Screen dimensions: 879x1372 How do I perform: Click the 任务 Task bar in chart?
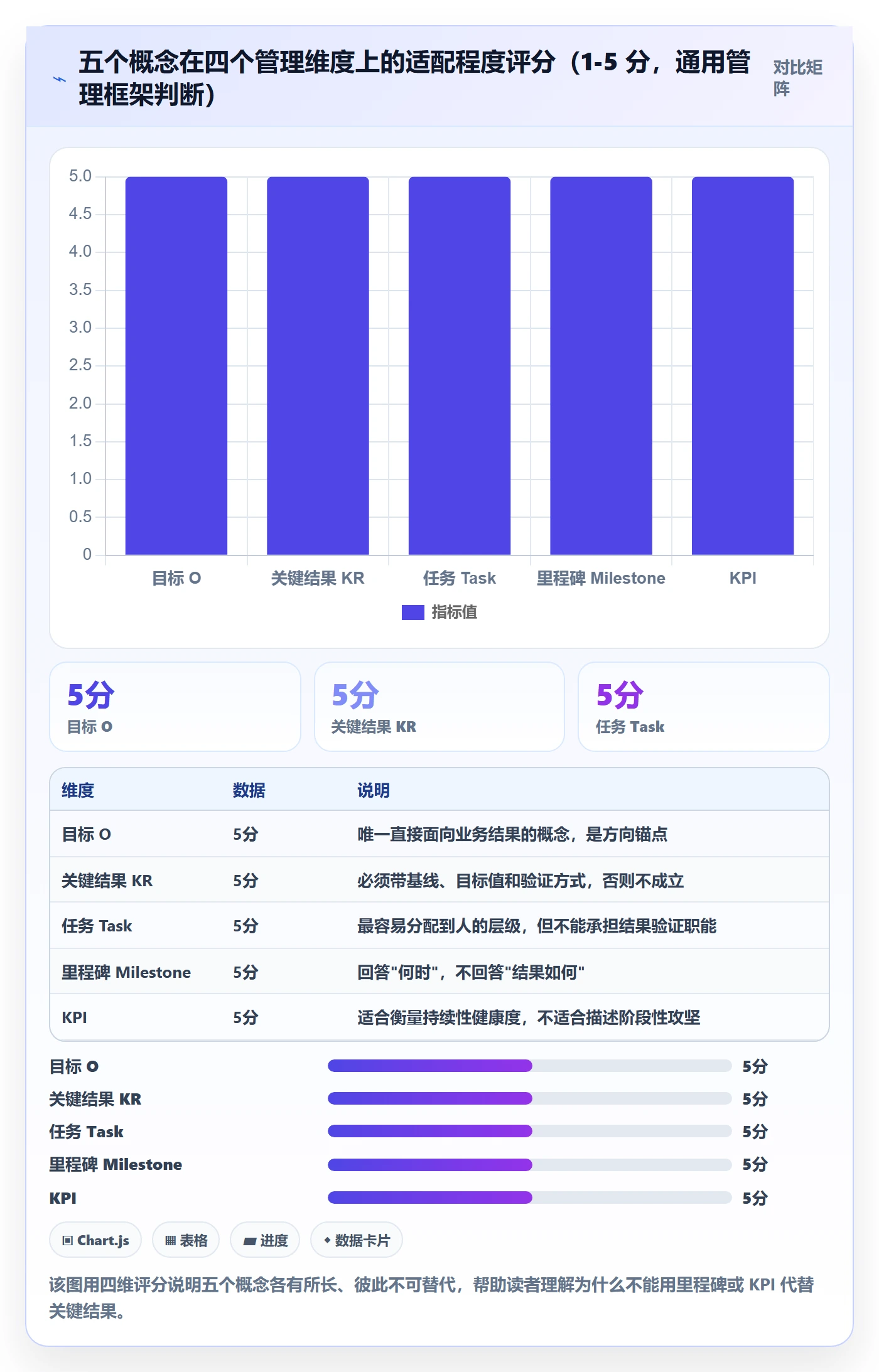pos(460,366)
